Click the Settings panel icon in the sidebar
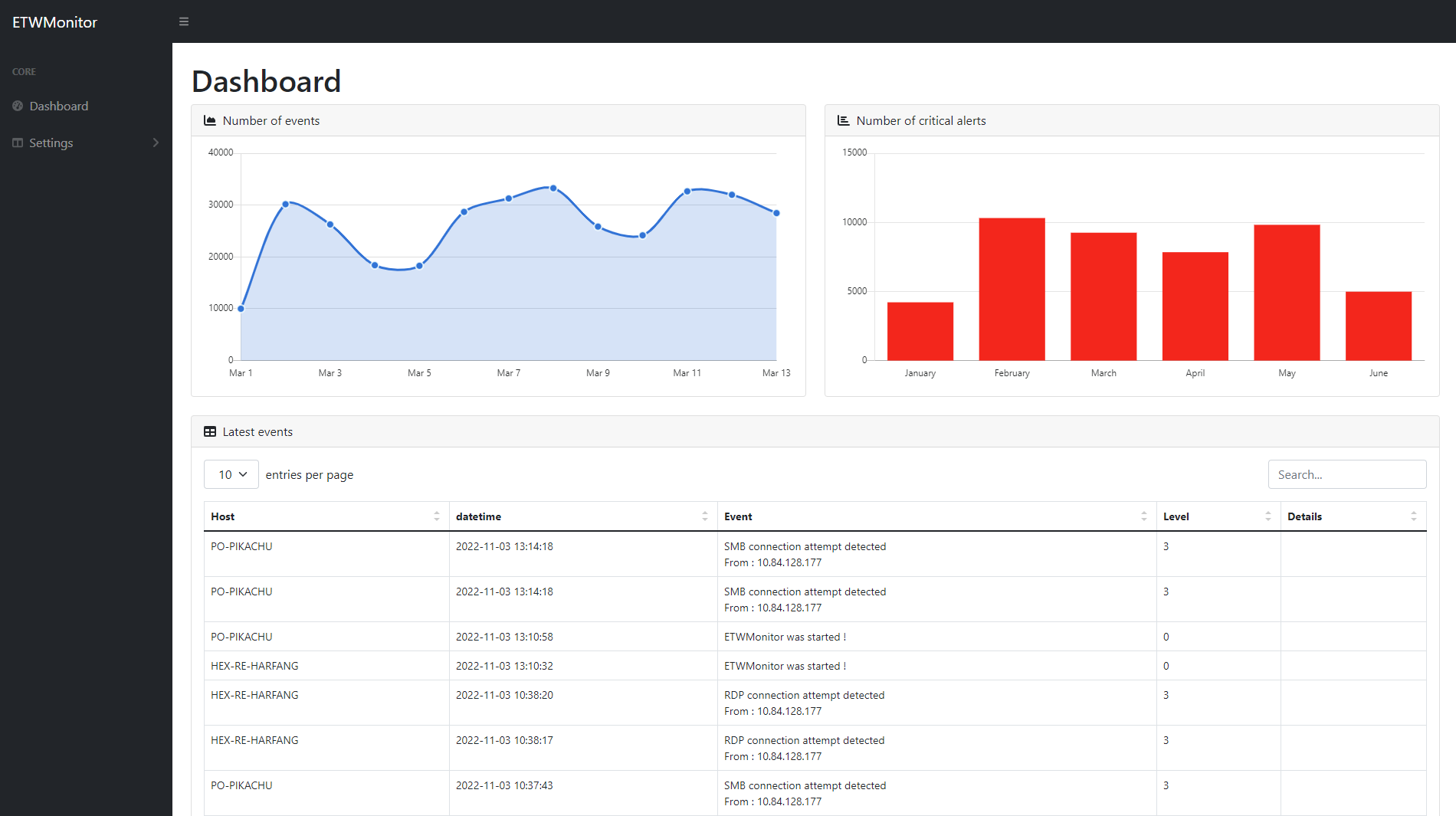1456x816 pixels. [x=16, y=143]
